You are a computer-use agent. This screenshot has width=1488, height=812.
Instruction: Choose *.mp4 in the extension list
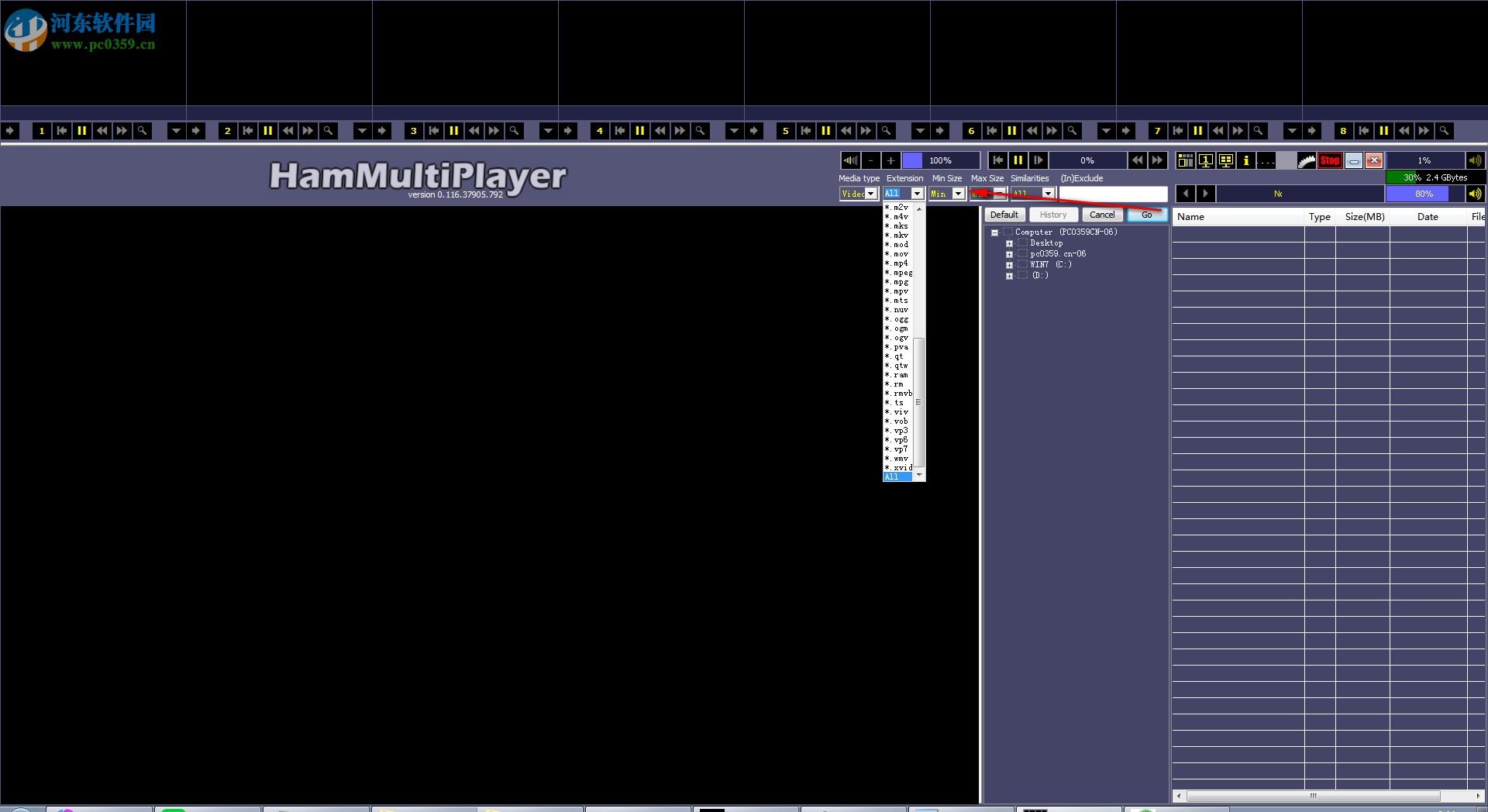[x=897, y=263]
